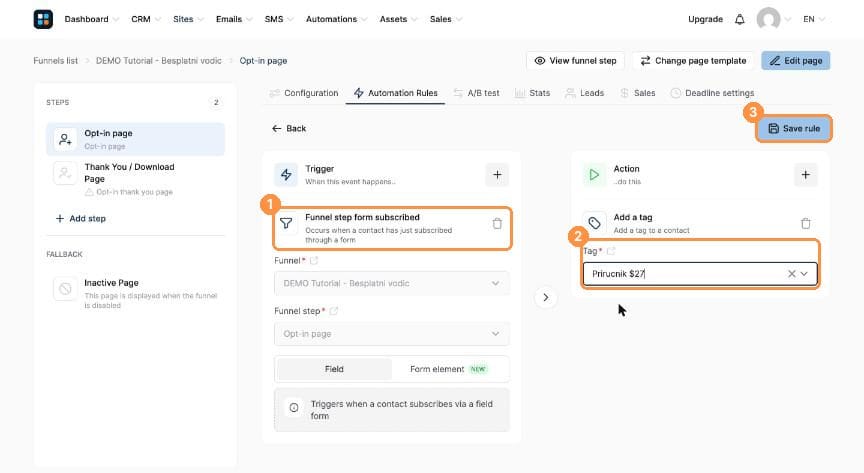Open the Assets menu
Image resolution: width=864 pixels, height=473 pixels.
398,19
